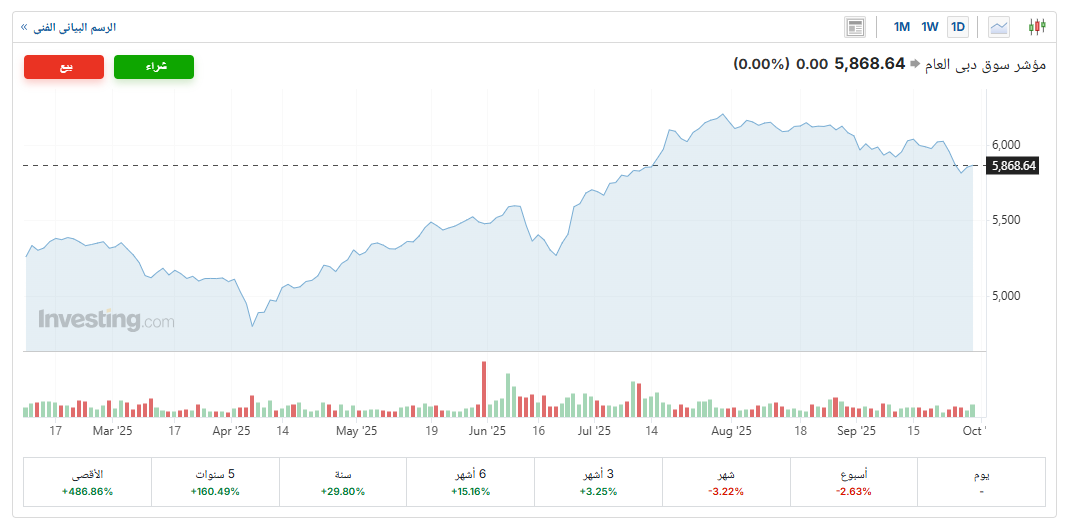Select the 3 months performance range
This screenshot has width=1067, height=525.
point(598,482)
